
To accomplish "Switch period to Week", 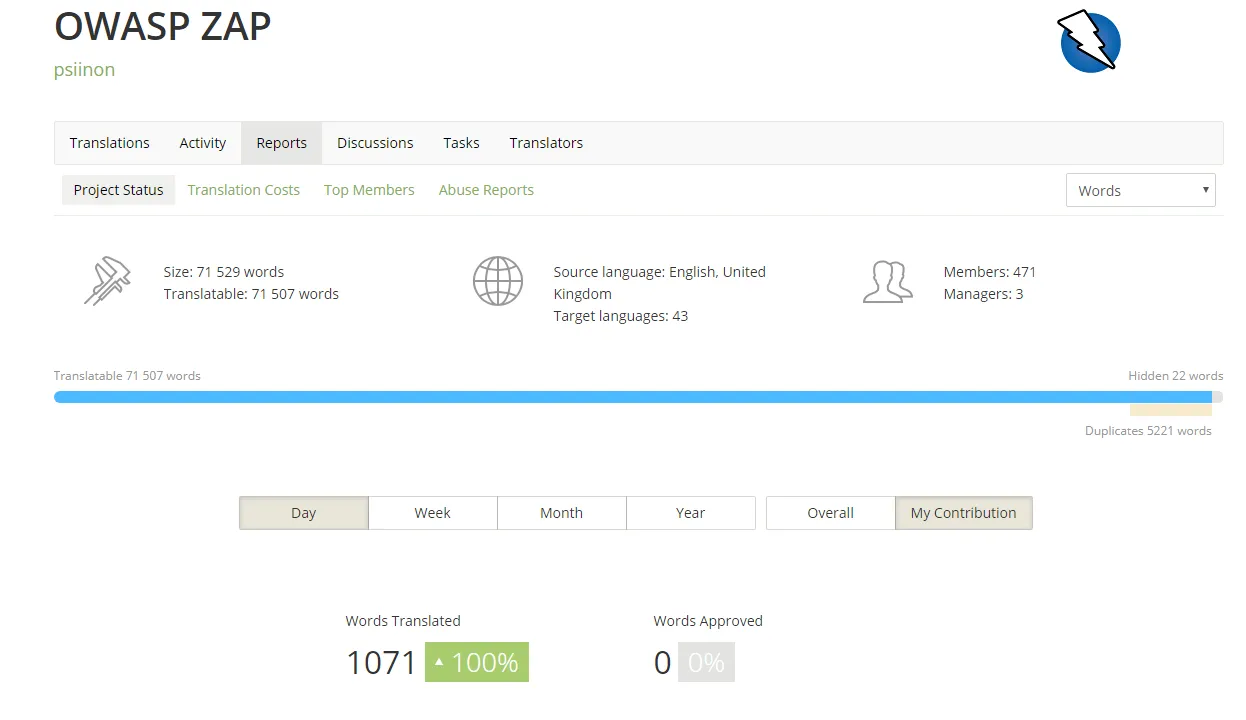I will [433, 513].
